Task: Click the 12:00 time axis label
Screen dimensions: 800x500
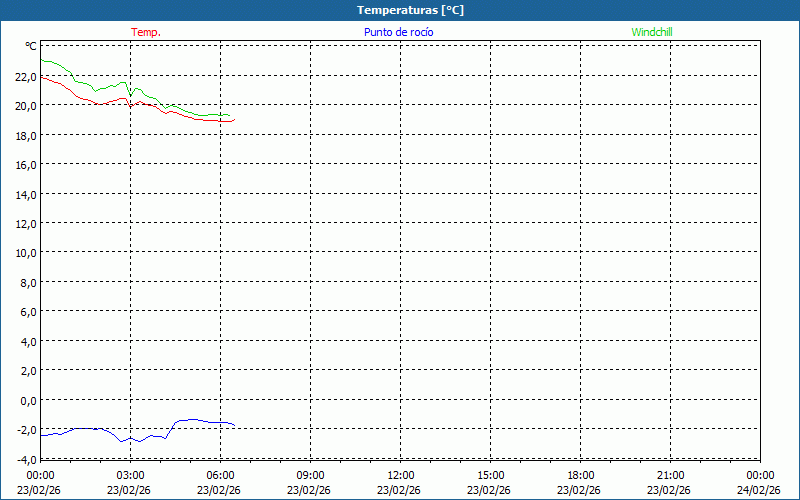Action: coord(400,475)
